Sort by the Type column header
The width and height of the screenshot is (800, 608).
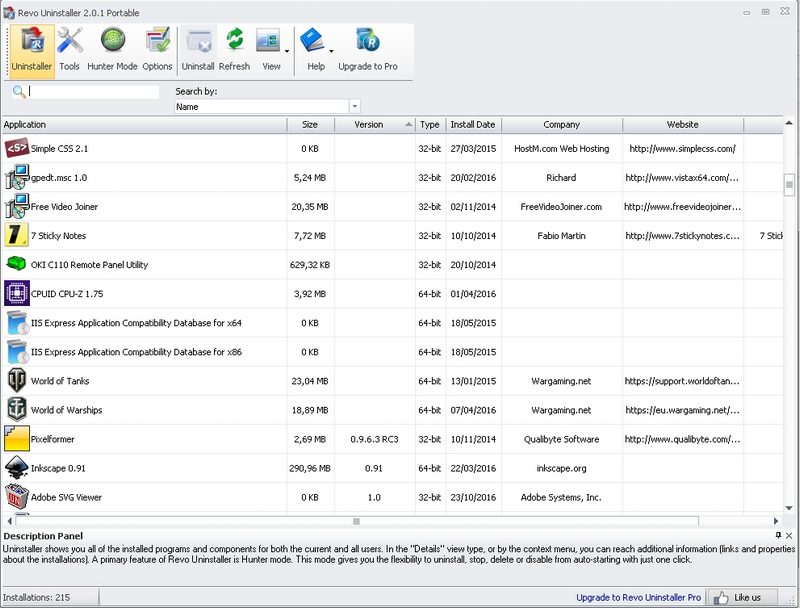430,124
